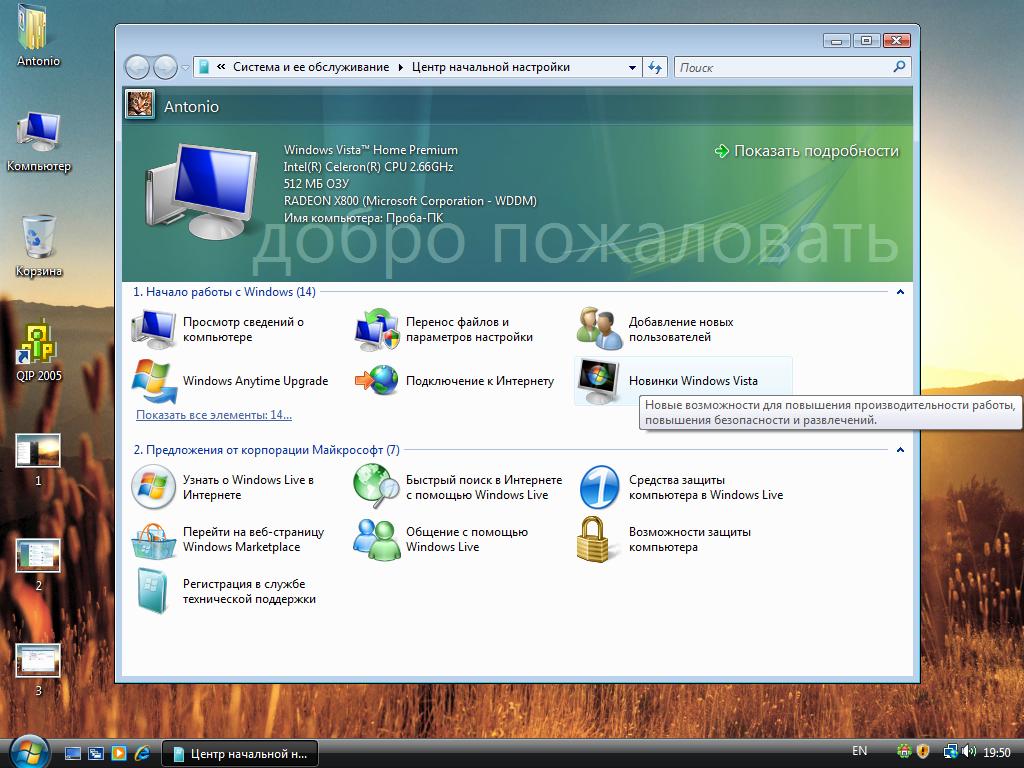The height and width of the screenshot is (768, 1024).
Task: Open Быстрый поиск в Интернете icon
Action: (x=376, y=487)
